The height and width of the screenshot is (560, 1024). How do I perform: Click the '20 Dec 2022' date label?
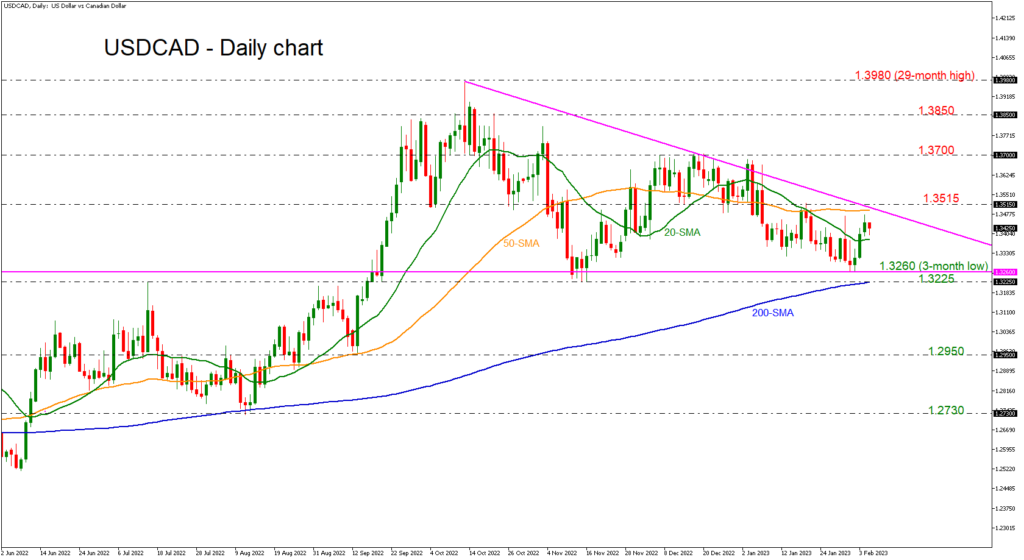pyautogui.click(x=718, y=553)
